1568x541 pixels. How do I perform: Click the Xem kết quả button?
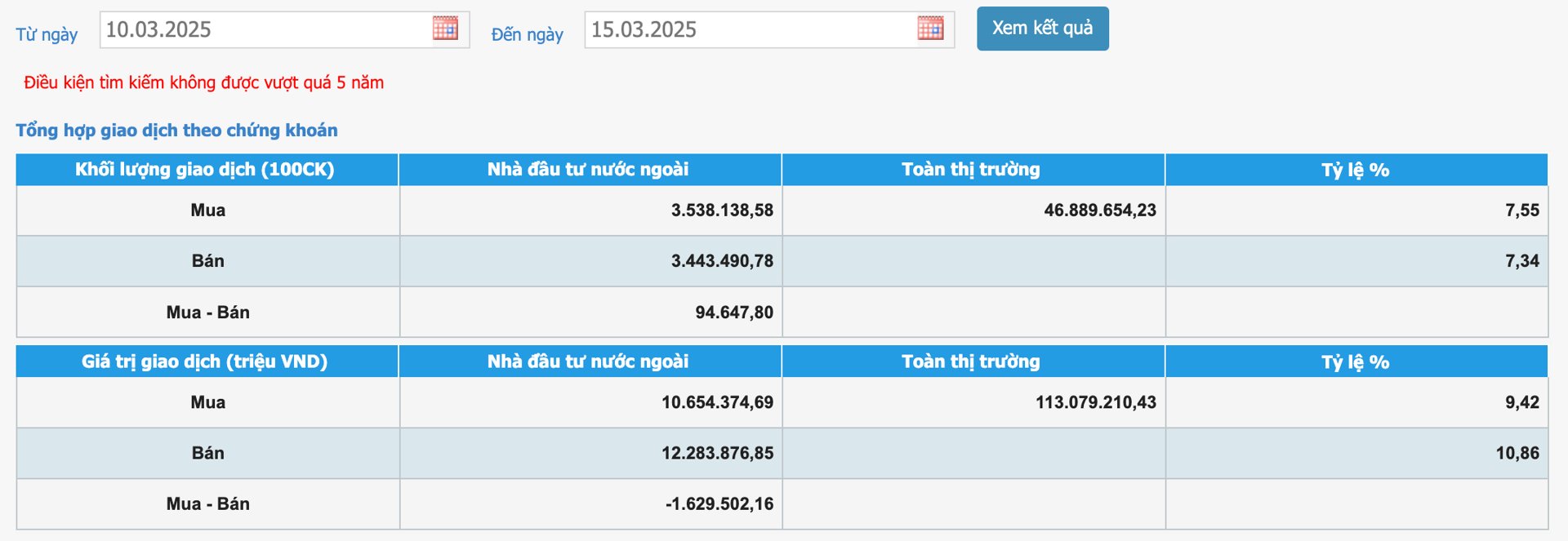(x=1042, y=28)
